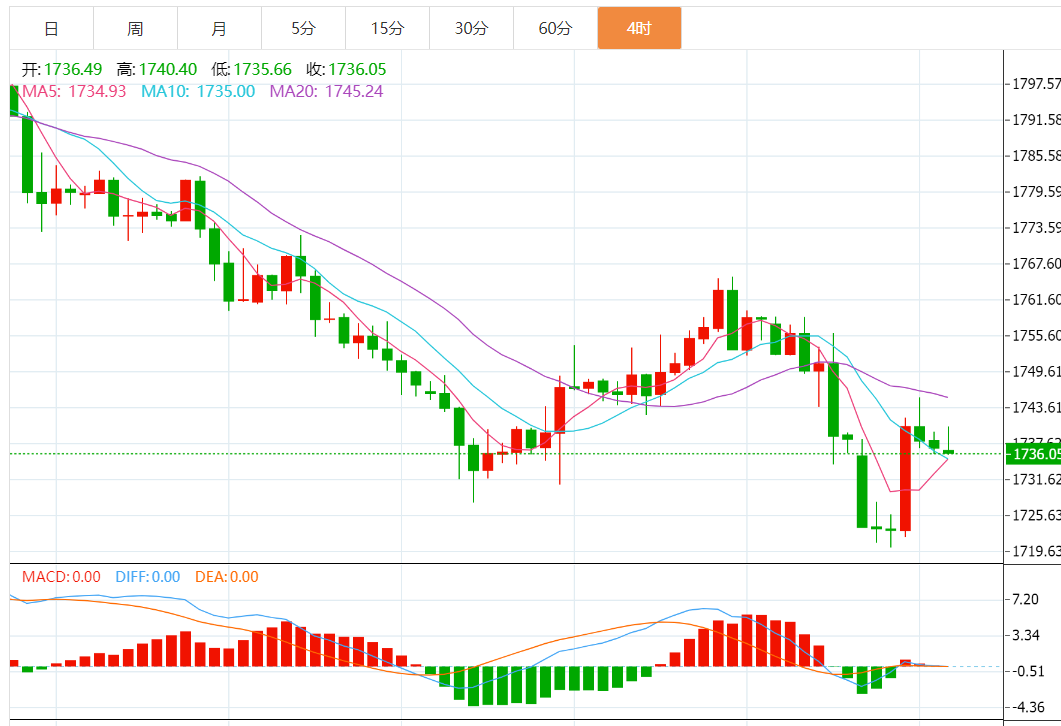
Task: Click the DIFF: 0.00 label
Action: pyautogui.click(x=148, y=577)
